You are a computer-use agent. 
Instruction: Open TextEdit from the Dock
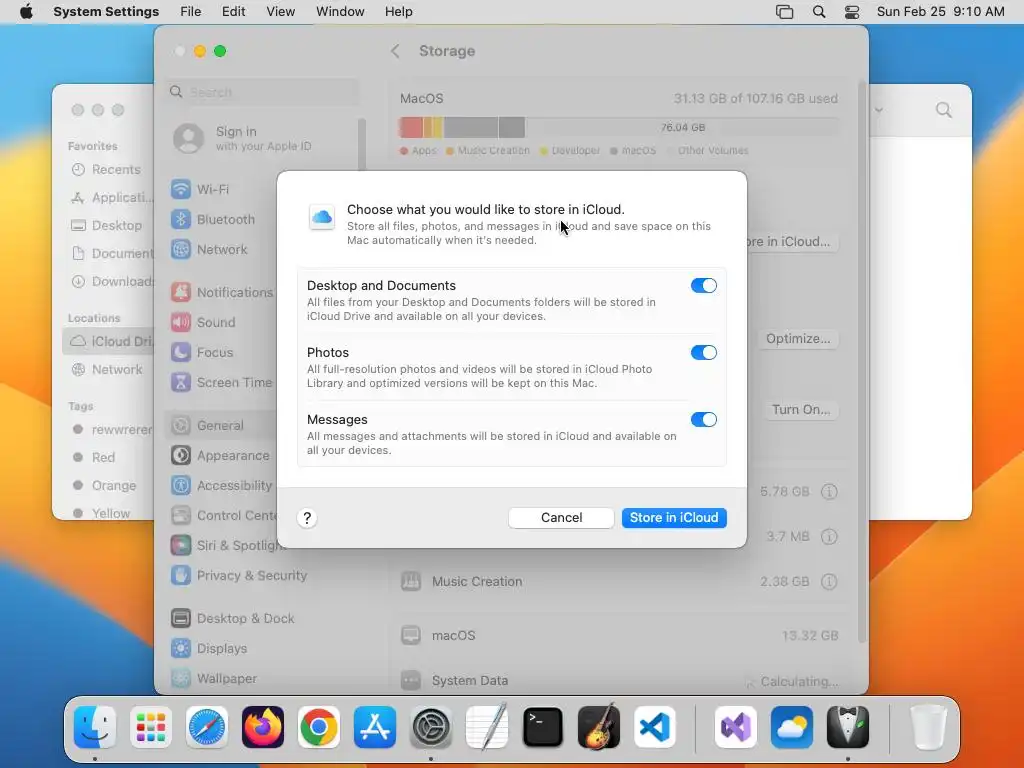487,727
